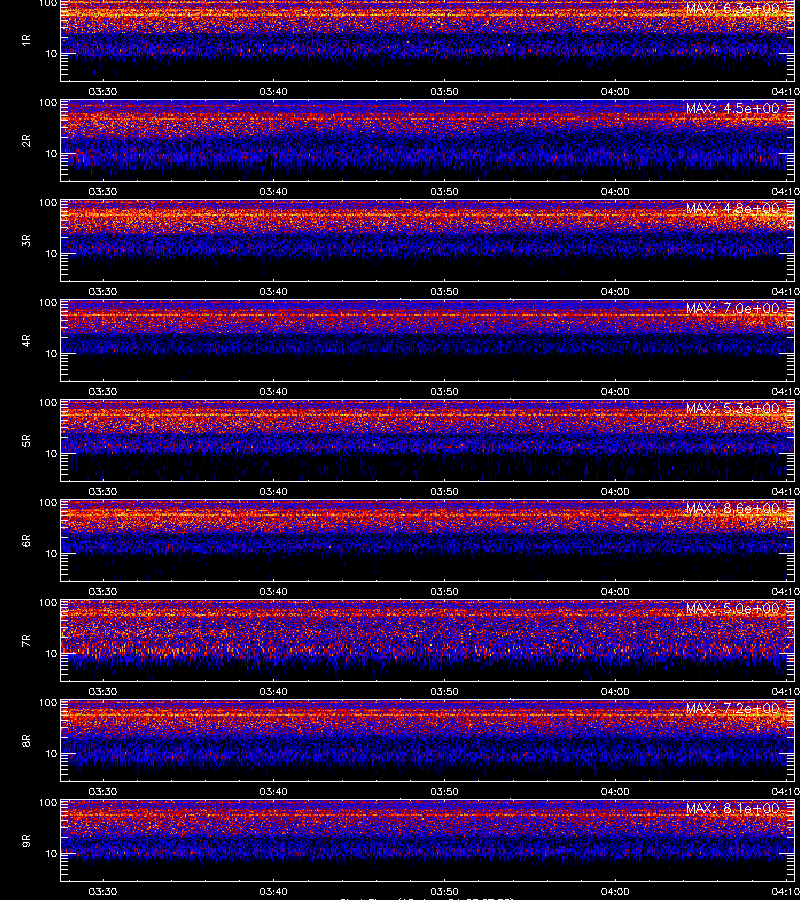Select the 'MAX: 4.5e+00' annotation
Screen dimensions: 800x900
732,108
